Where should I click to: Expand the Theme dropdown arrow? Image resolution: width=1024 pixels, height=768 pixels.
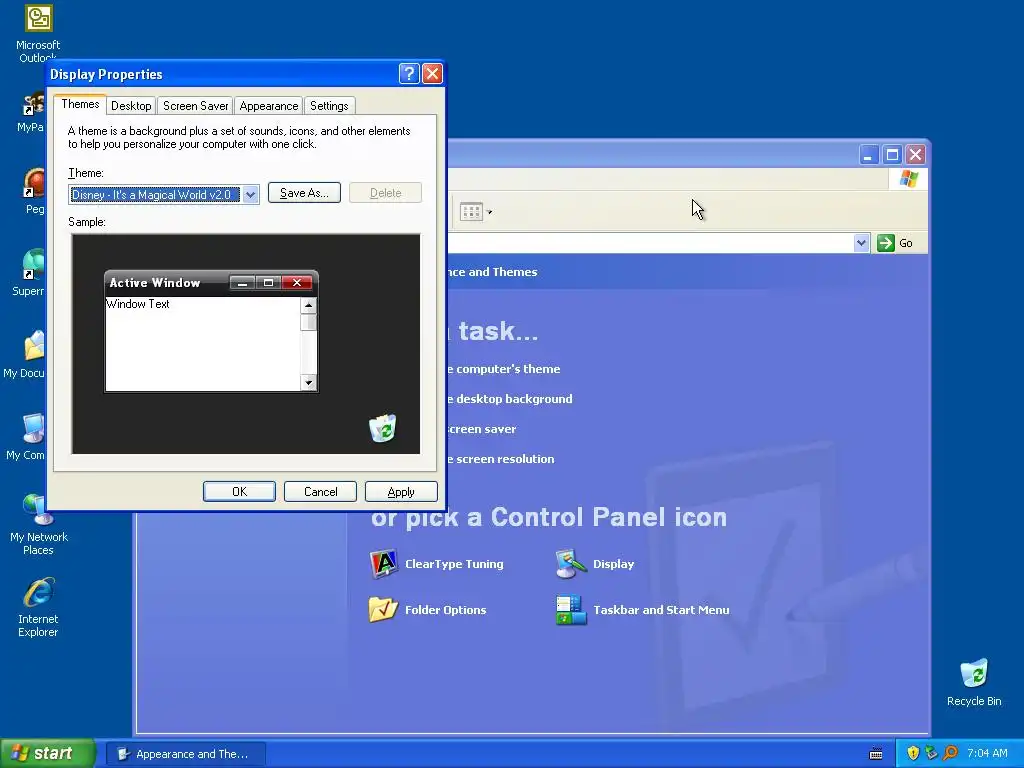pyautogui.click(x=250, y=195)
